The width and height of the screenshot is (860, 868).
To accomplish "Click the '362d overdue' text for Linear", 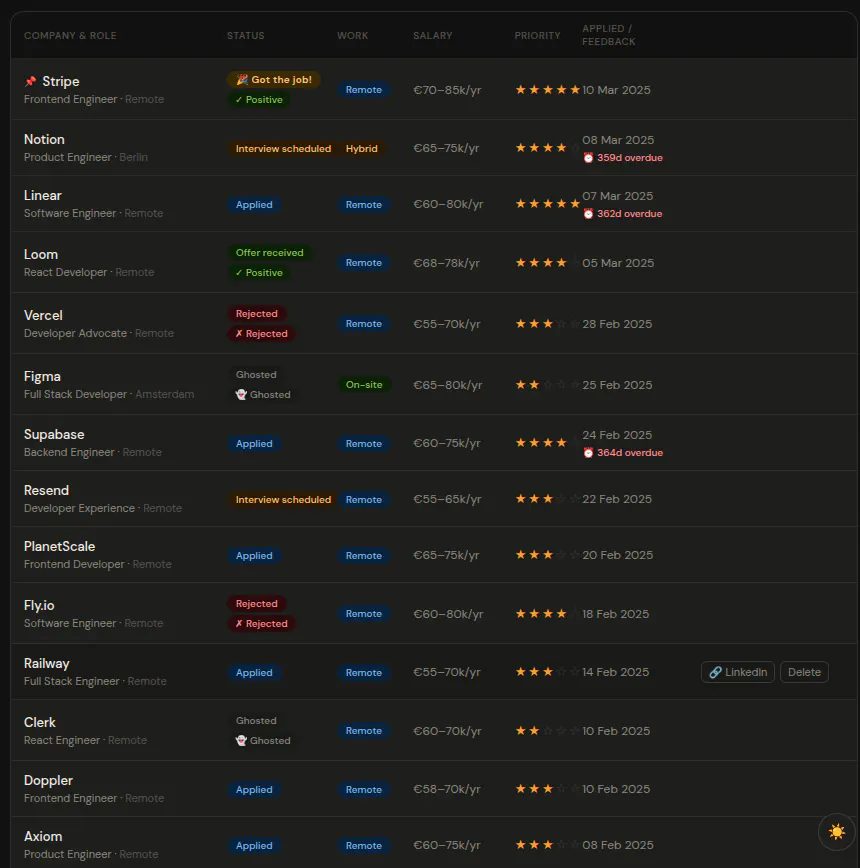I will (x=629, y=214).
